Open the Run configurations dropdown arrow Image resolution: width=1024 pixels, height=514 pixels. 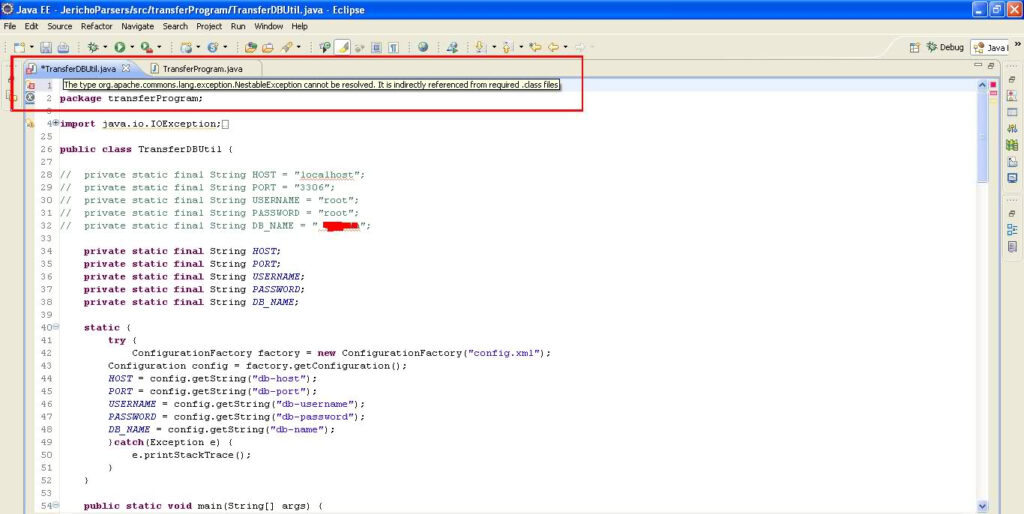tap(132, 47)
